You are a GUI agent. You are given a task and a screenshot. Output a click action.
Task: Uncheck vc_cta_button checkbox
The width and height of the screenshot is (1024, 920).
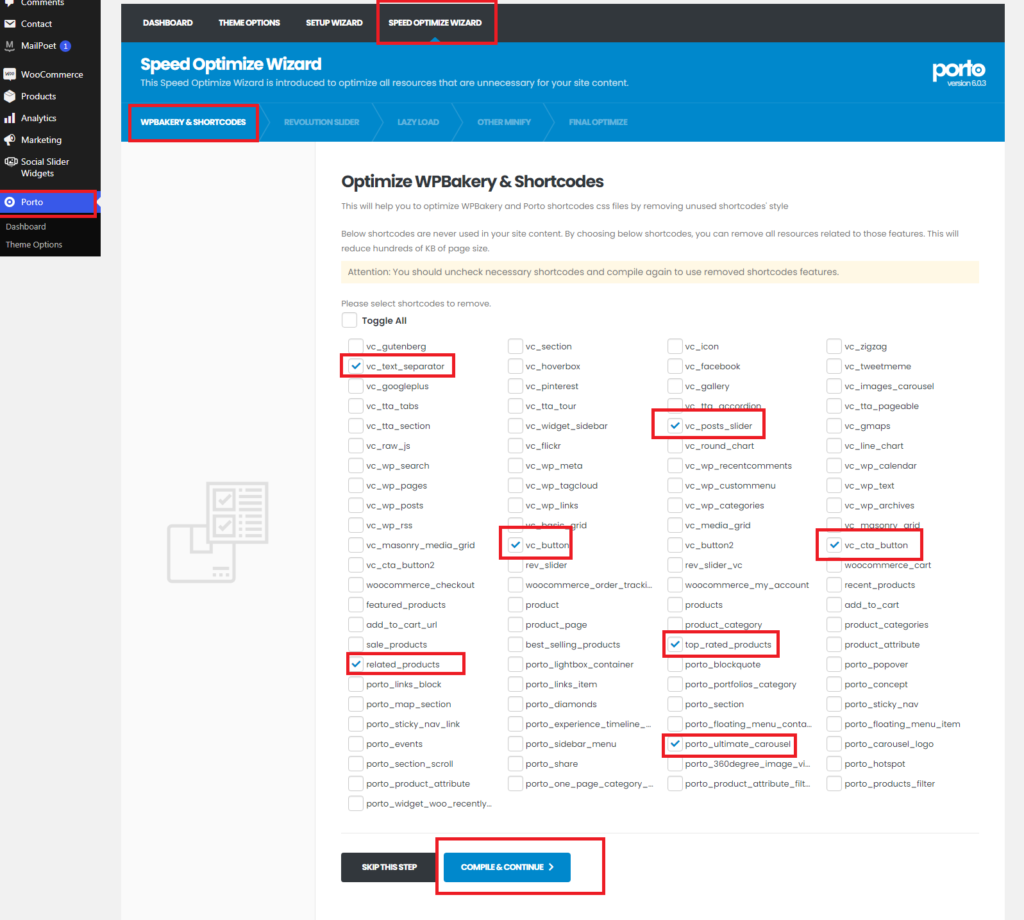pyautogui.click(x=834, y=545)
